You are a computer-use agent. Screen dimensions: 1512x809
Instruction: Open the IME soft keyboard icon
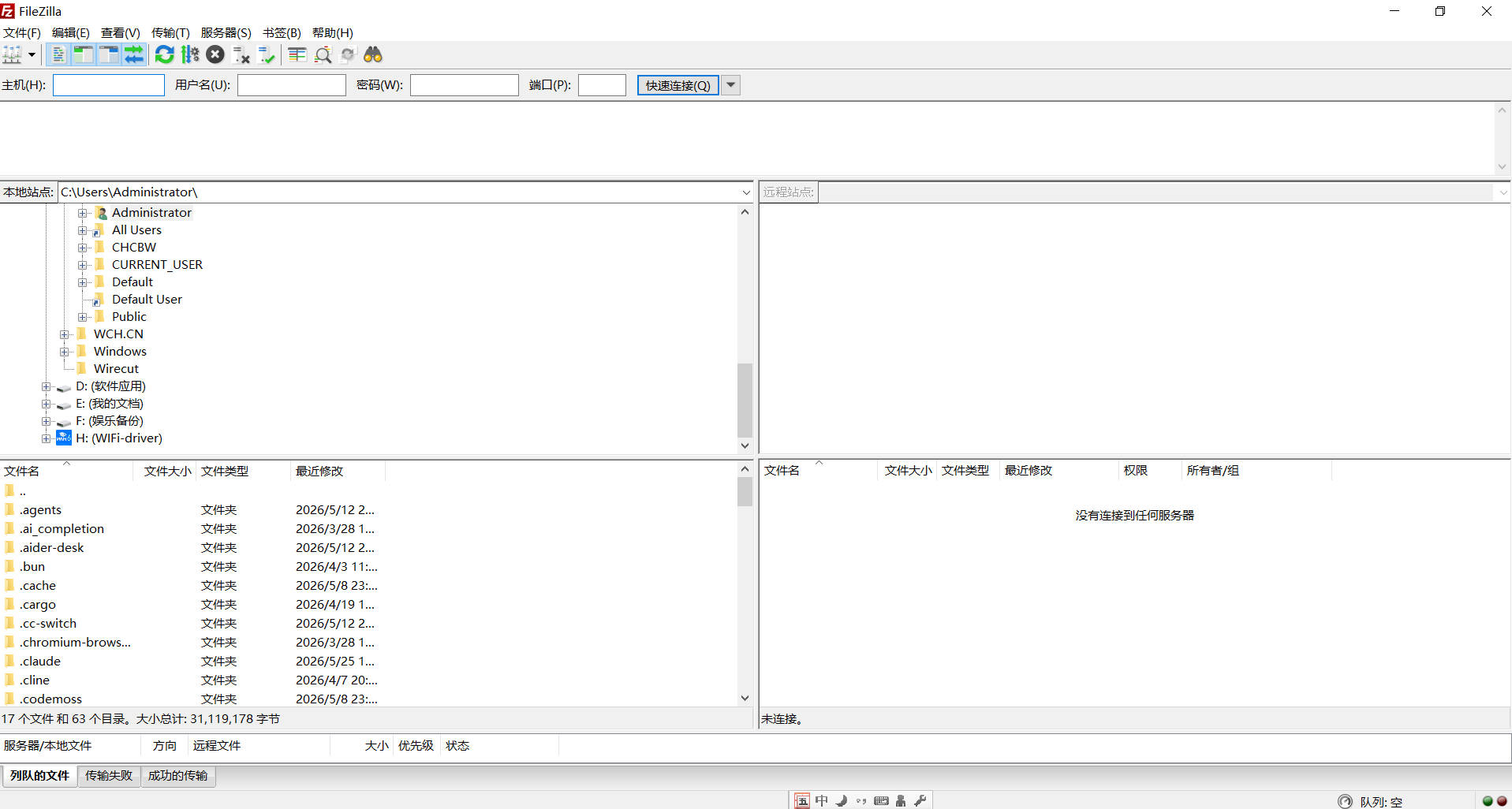coord(881,801)
